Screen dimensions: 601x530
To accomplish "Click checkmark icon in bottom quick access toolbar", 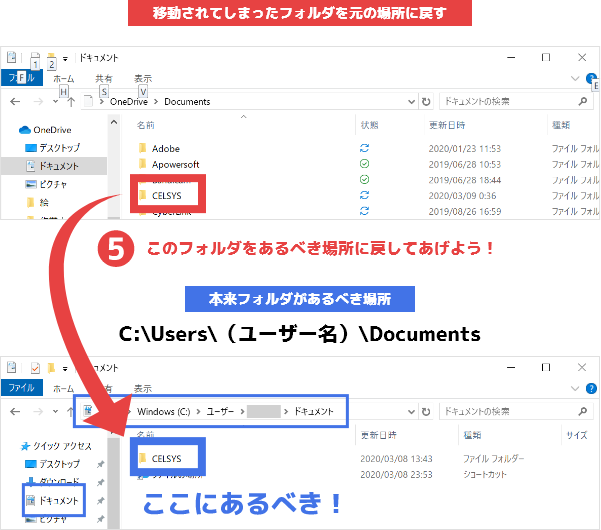I will point(35,368).
